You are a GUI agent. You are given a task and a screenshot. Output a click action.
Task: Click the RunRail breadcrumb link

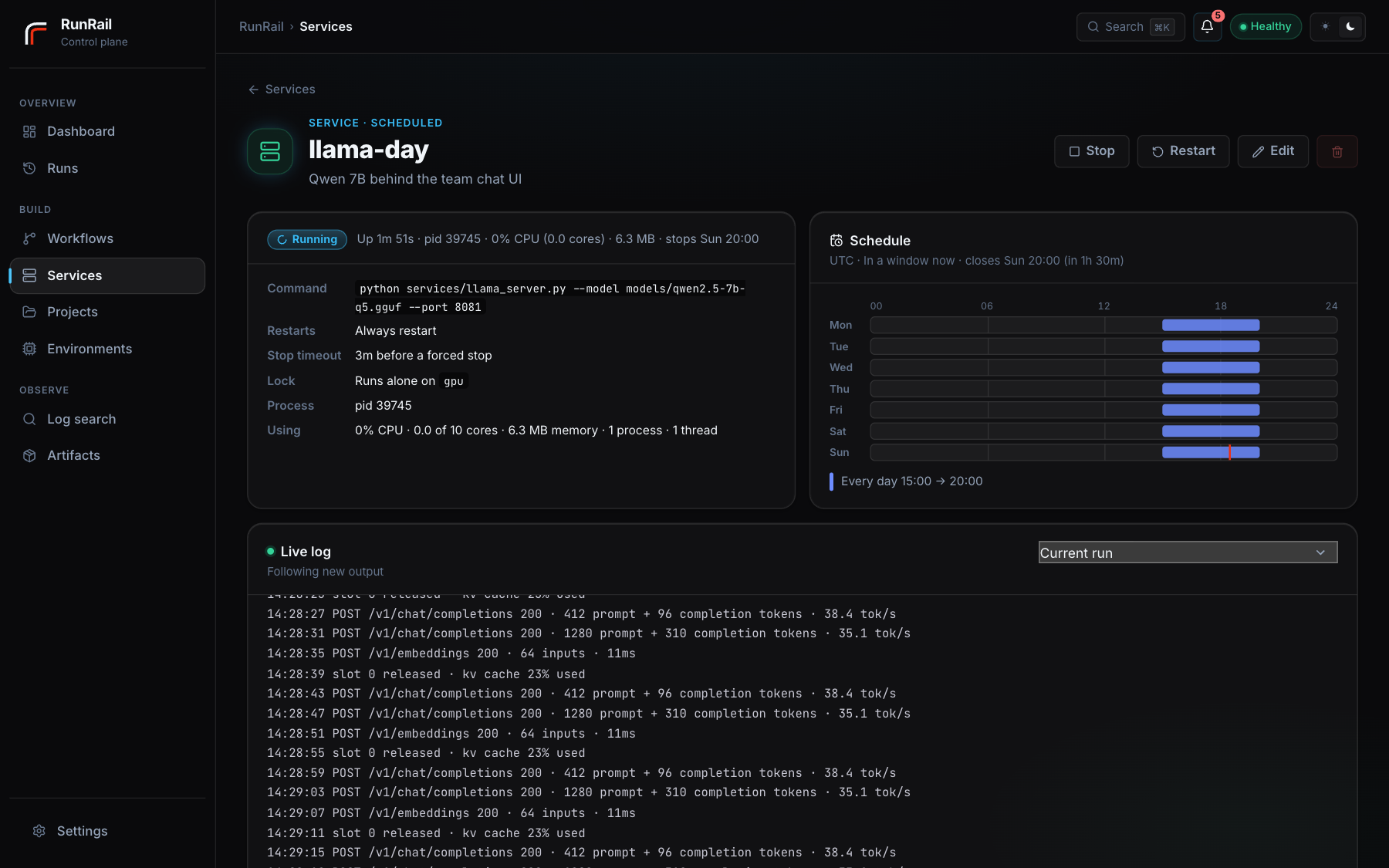[x=261, y=27]
